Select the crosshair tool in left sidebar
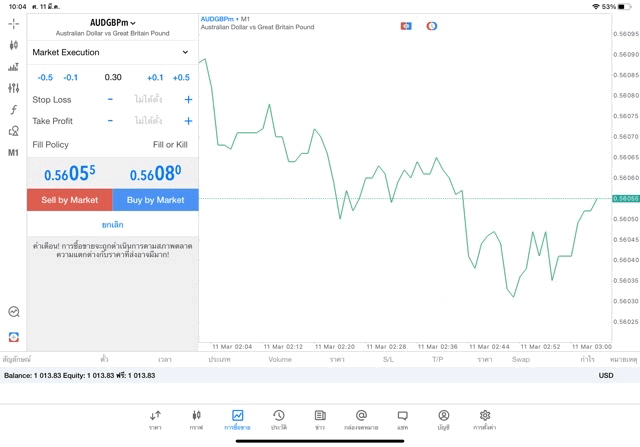Image resolution: width=640 pixels, height=447 pixels. (x=13, y=23)
